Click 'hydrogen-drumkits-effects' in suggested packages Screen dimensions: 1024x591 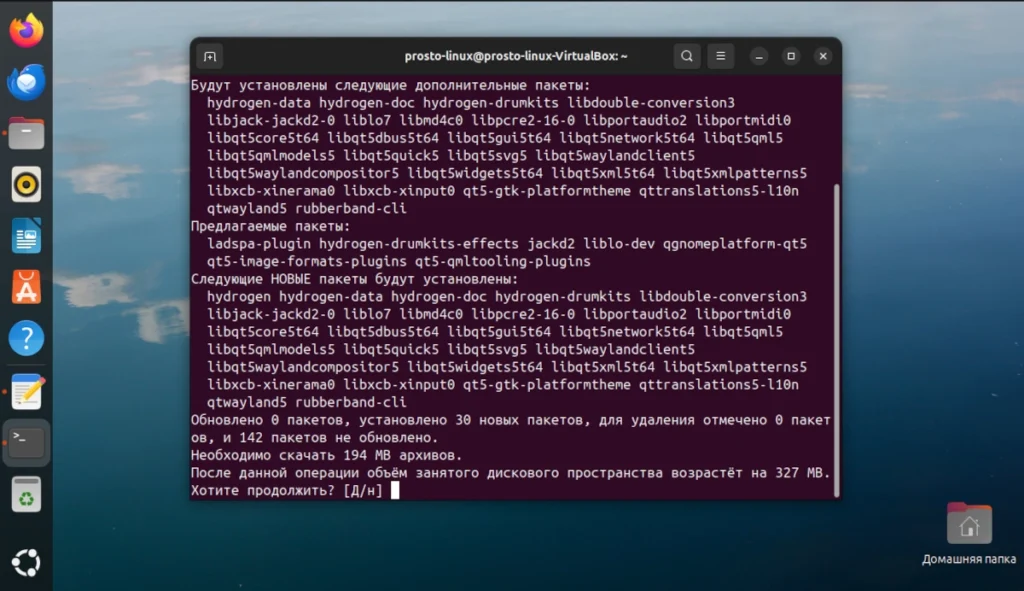tap(419, 244)
